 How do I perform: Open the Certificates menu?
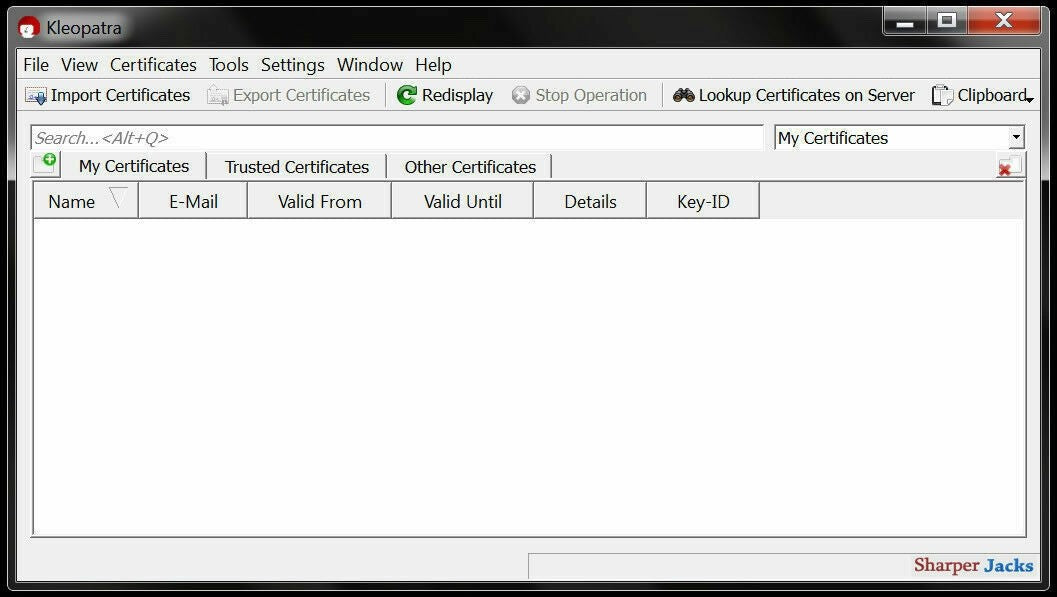(x=152, y=64)
